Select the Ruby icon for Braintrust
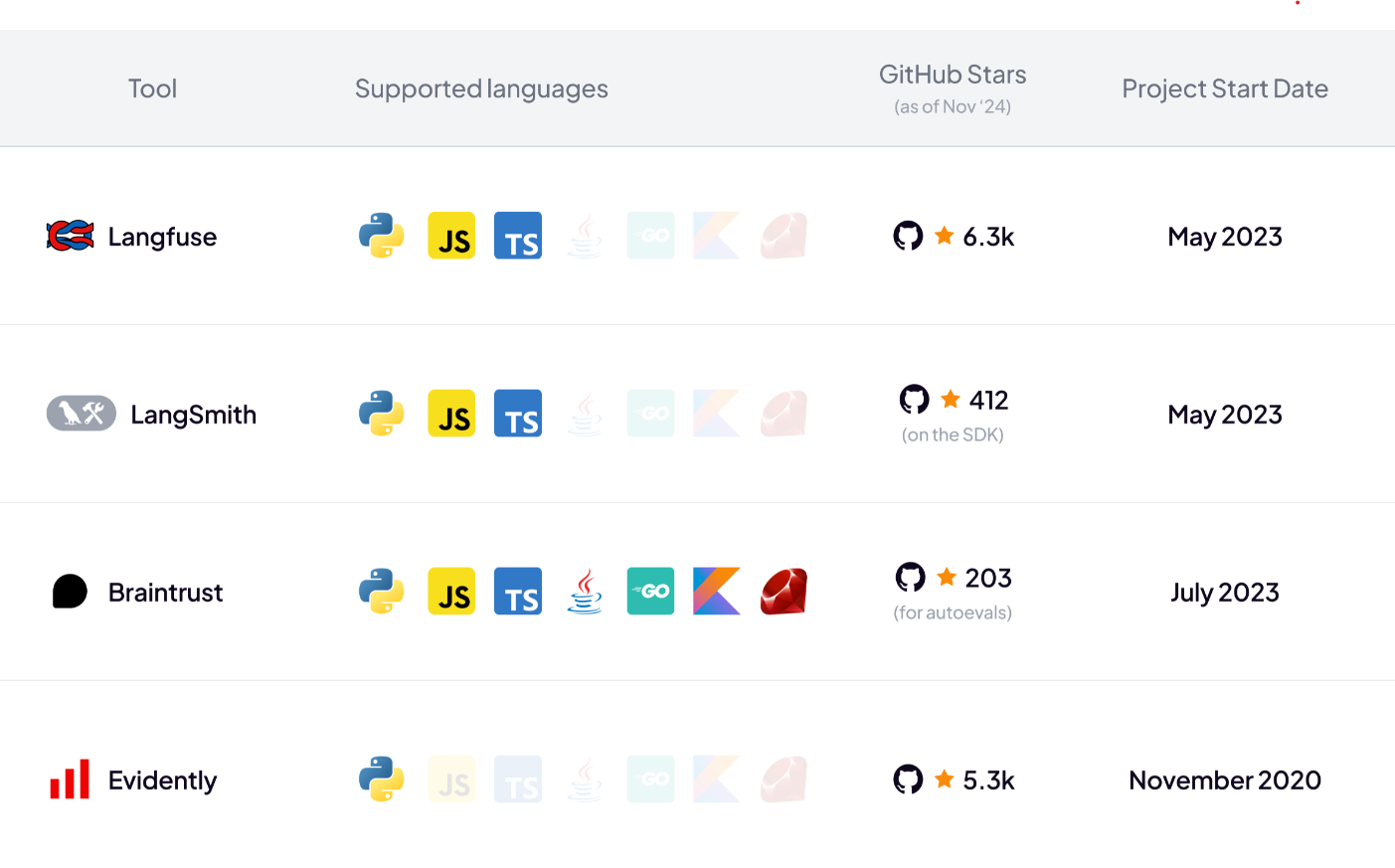 point(783,591)
